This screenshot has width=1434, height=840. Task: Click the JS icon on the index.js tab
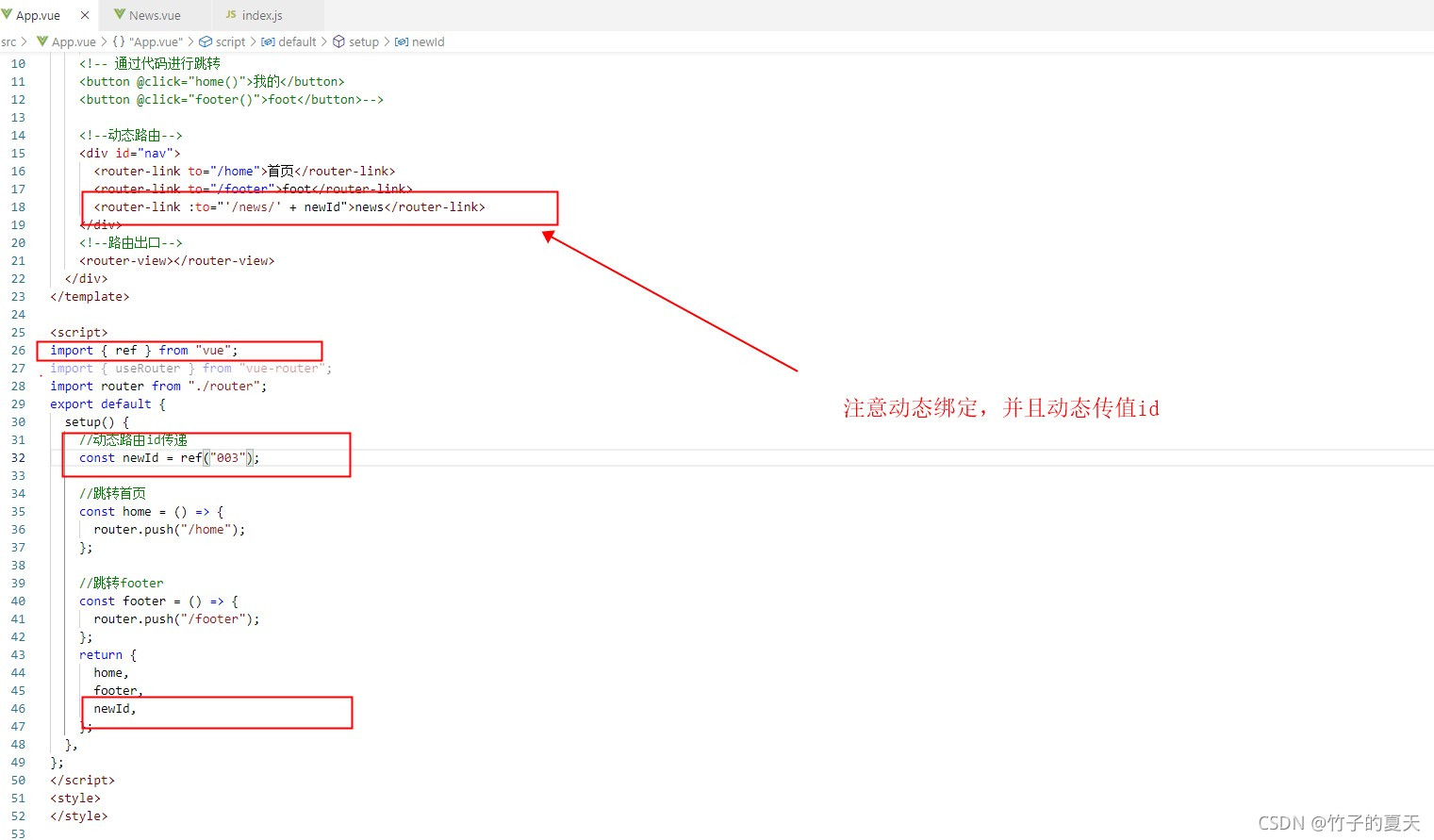(231, 14)
